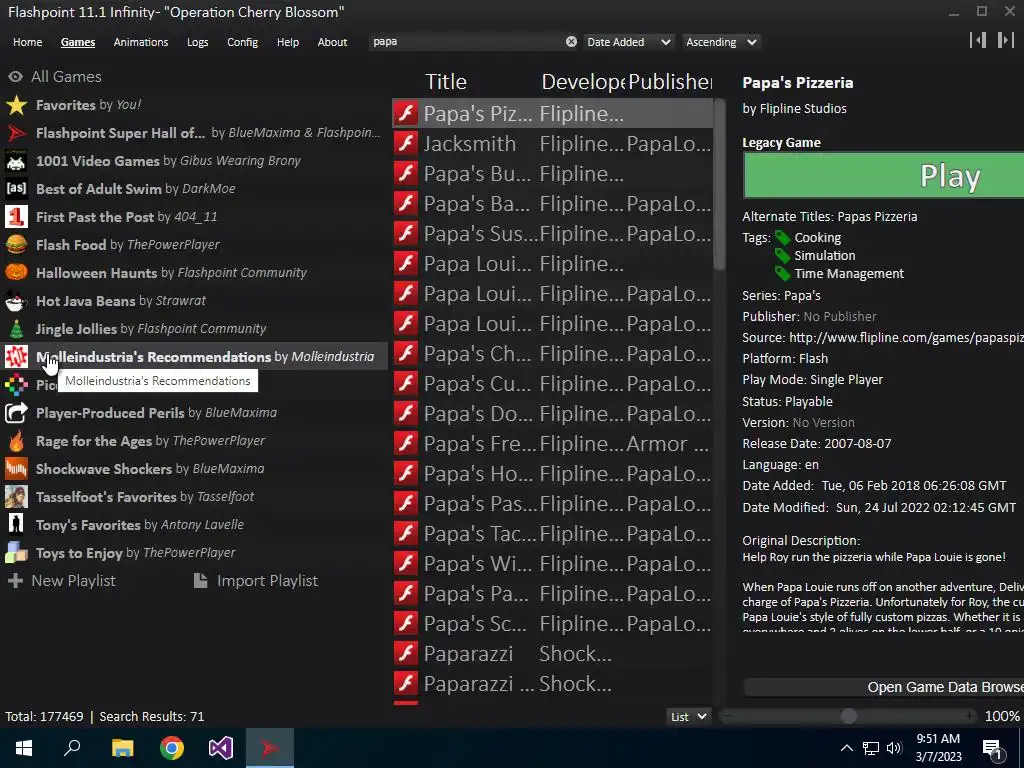
Task: Click the Cooking tag icon
Action: 782,238
